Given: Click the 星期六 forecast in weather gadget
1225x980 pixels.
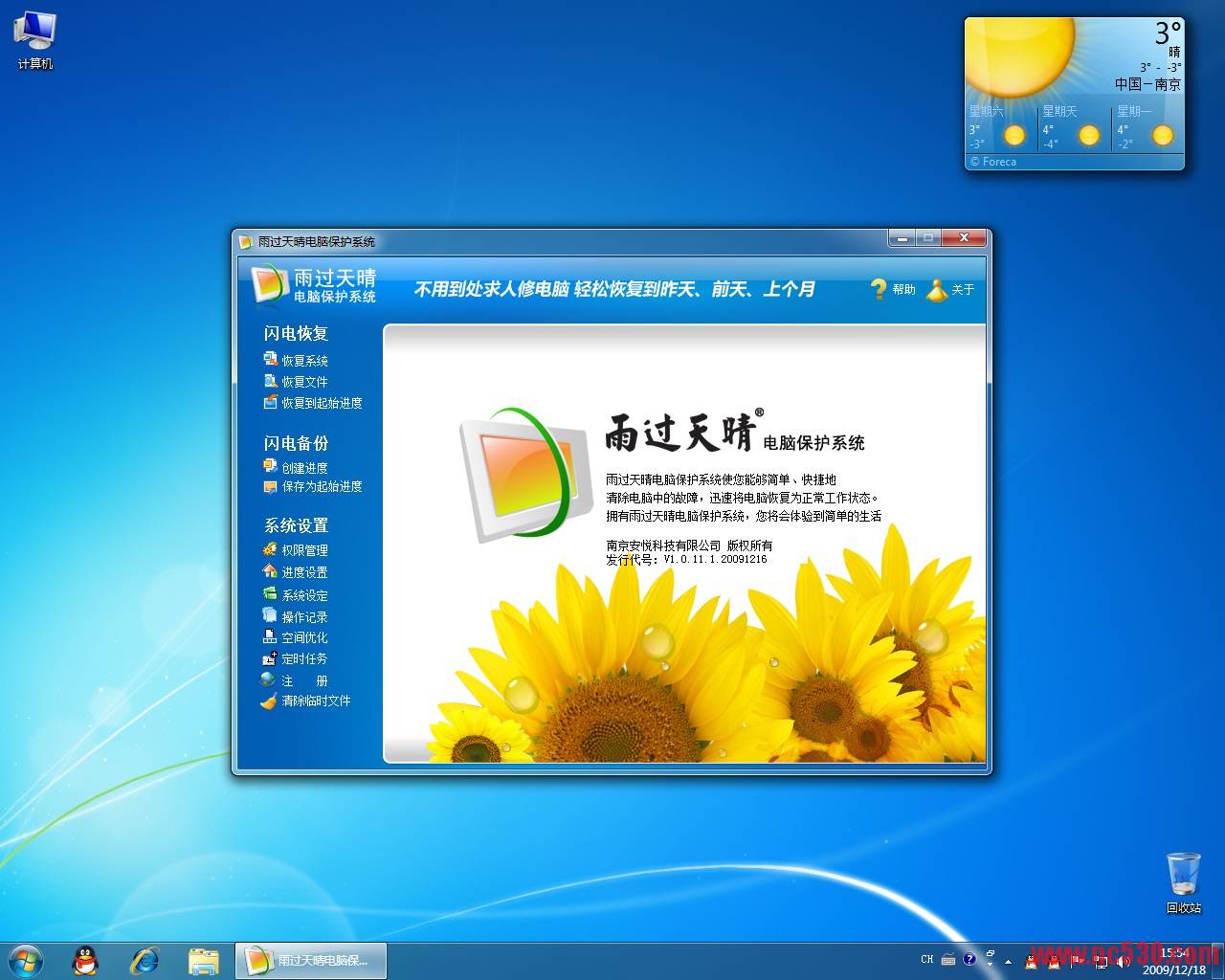Looking at the screenshot, I should pyautogui.click(x=998, y=128).
